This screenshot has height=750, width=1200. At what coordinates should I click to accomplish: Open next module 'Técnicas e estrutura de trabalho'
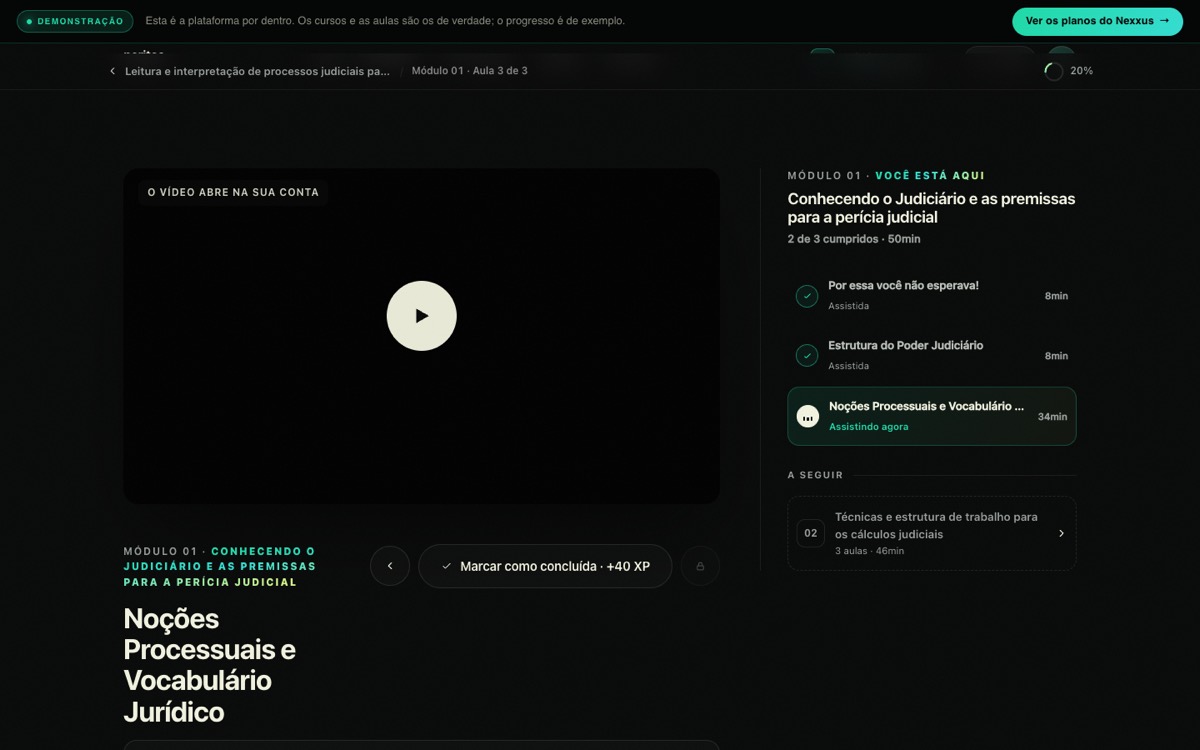coord(932,534)
